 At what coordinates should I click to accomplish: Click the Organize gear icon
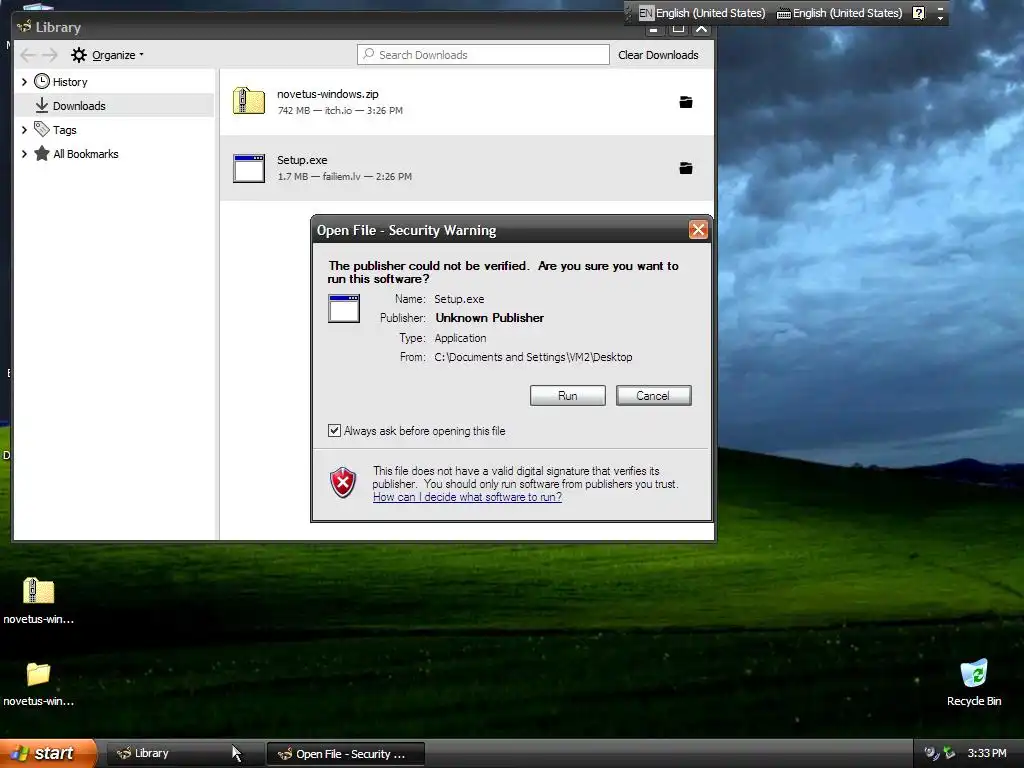tap(79, 55)
